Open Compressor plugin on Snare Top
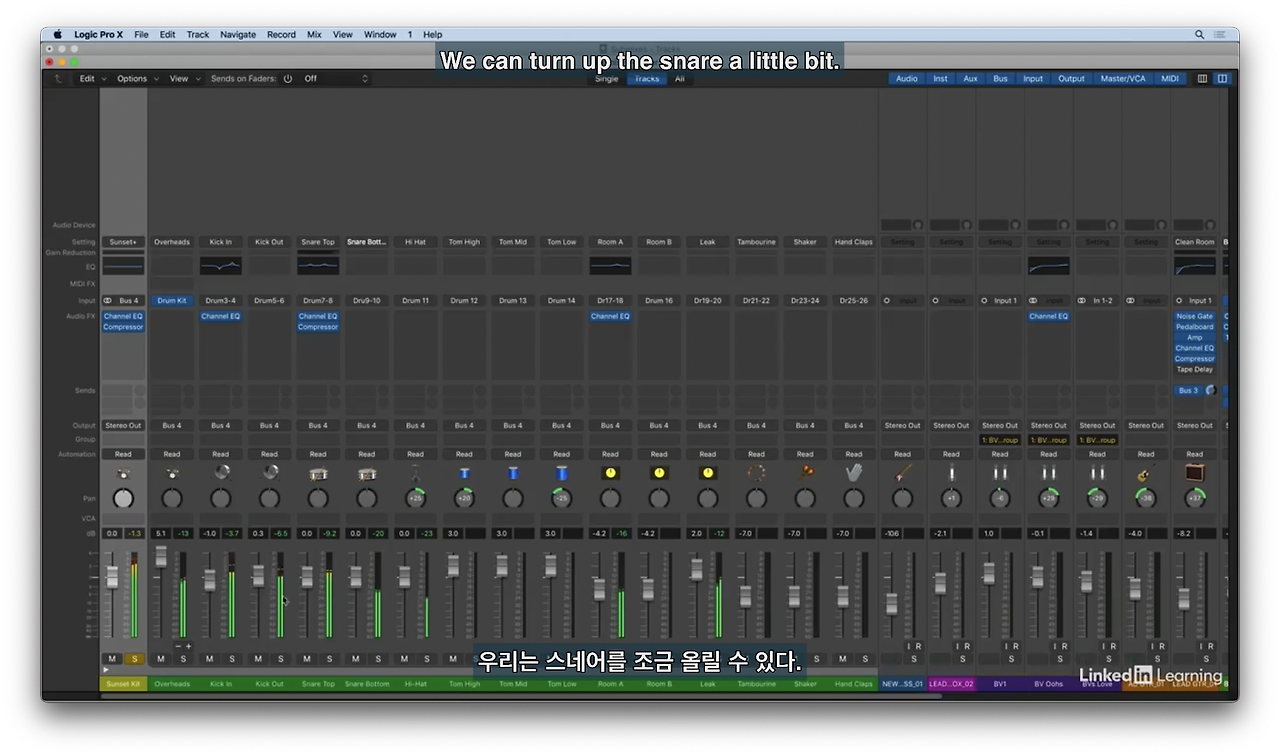Viewport: 1280px width, 756px height. (x=318, y=327)
